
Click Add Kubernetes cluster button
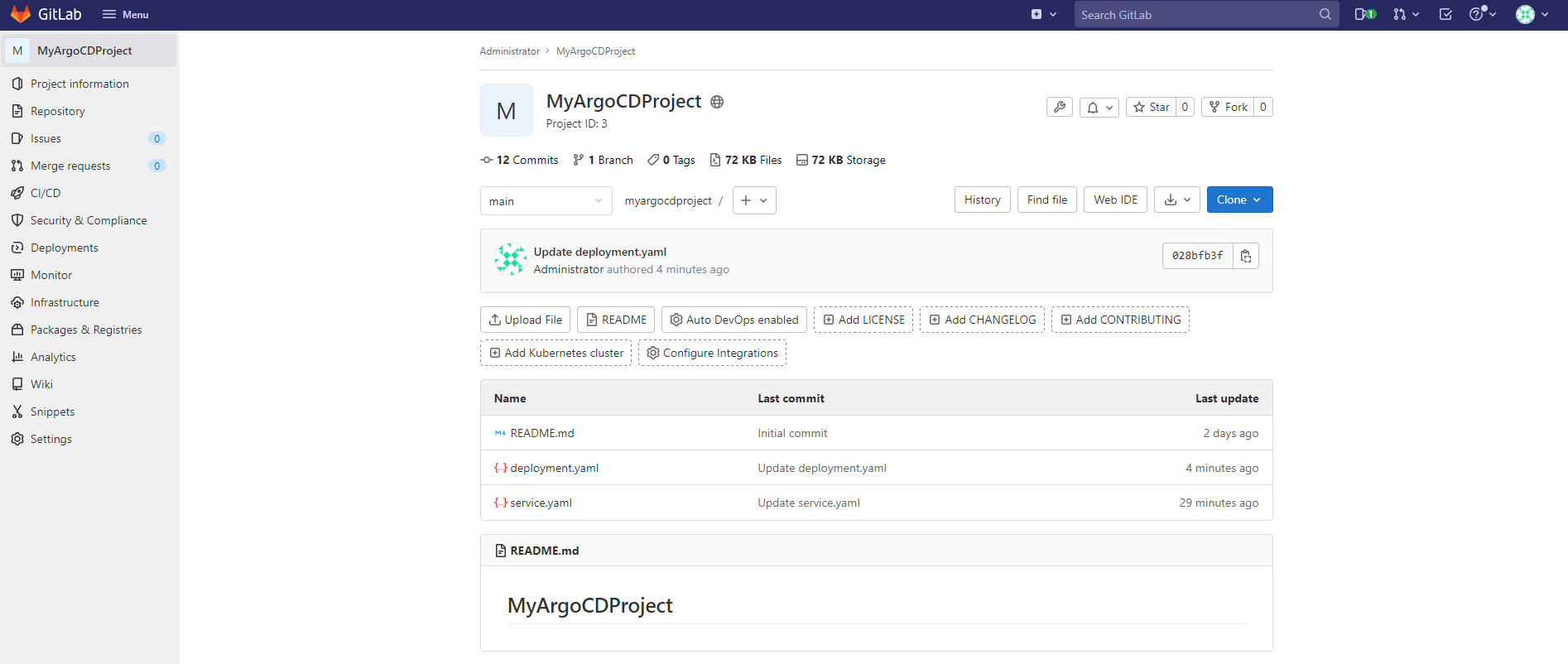point(556,353)
